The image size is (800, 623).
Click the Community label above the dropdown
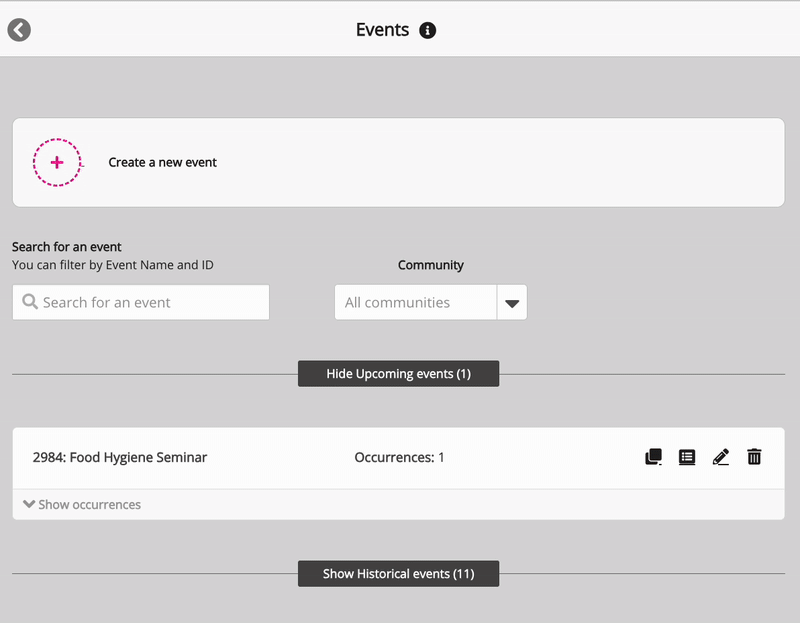[x=431, y=265]
